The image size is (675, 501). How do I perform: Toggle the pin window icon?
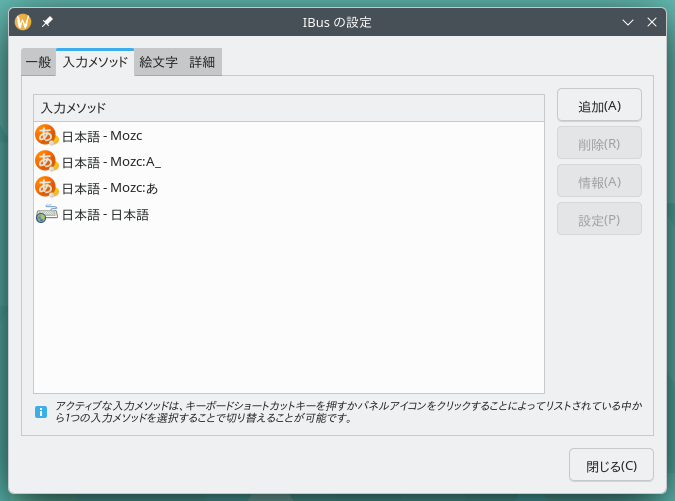pyautogui.click(x=47, y=22)
